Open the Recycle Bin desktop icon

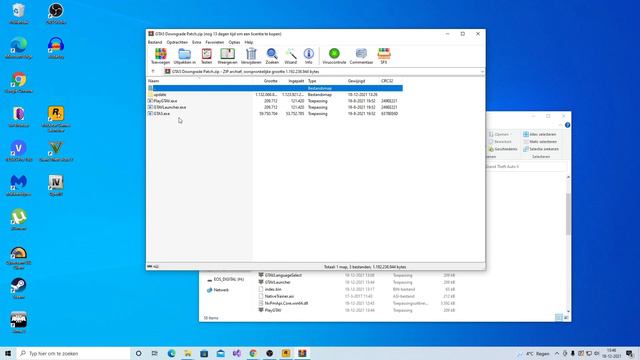(x=18, y=13)
